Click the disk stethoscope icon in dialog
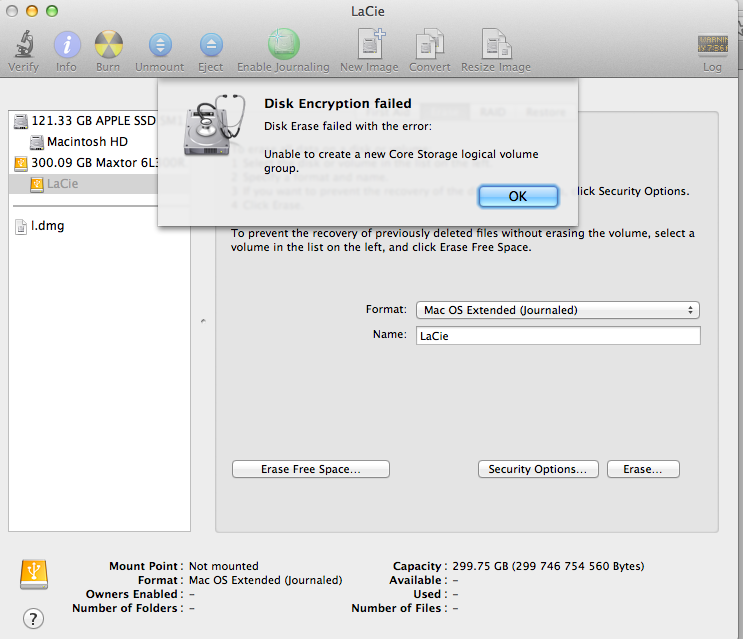743x639 pixels. 215,125
